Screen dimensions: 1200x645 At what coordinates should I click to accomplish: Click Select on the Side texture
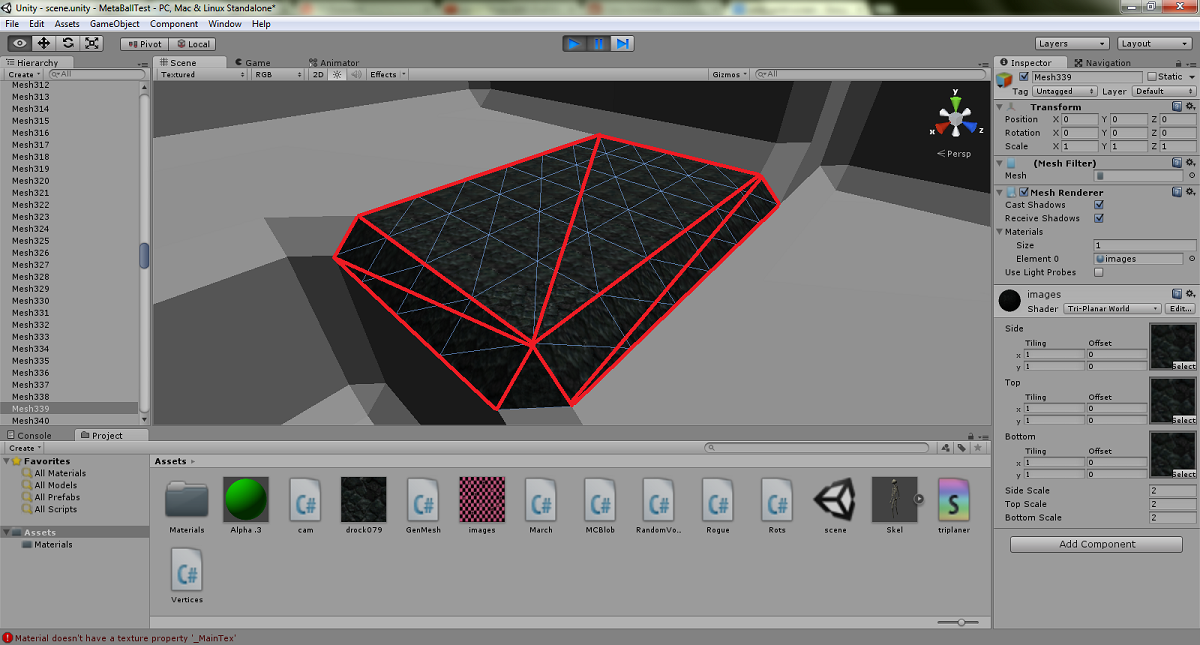click(x=1184, y=366)
